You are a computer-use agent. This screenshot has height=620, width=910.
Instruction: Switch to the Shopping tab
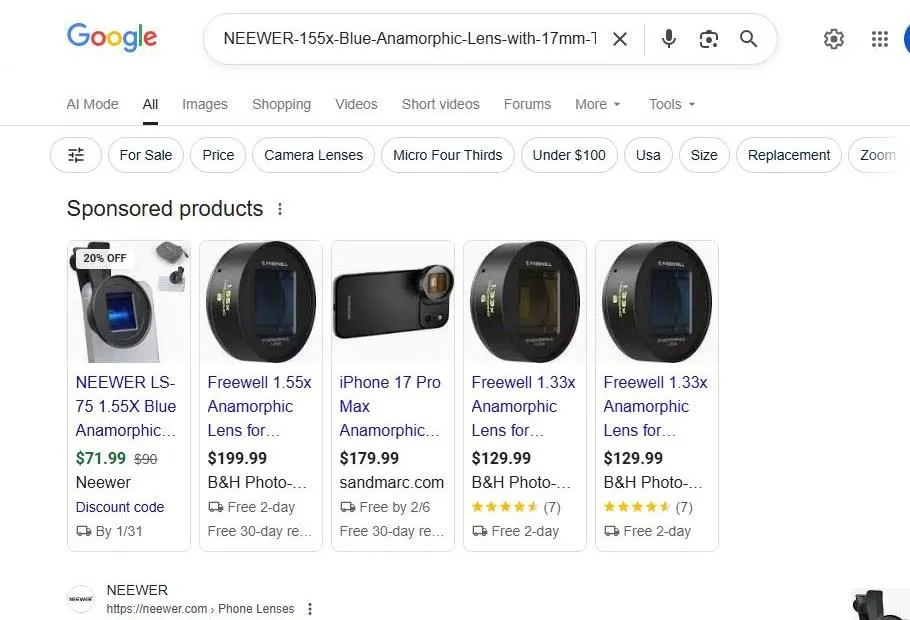click(281, 104)
